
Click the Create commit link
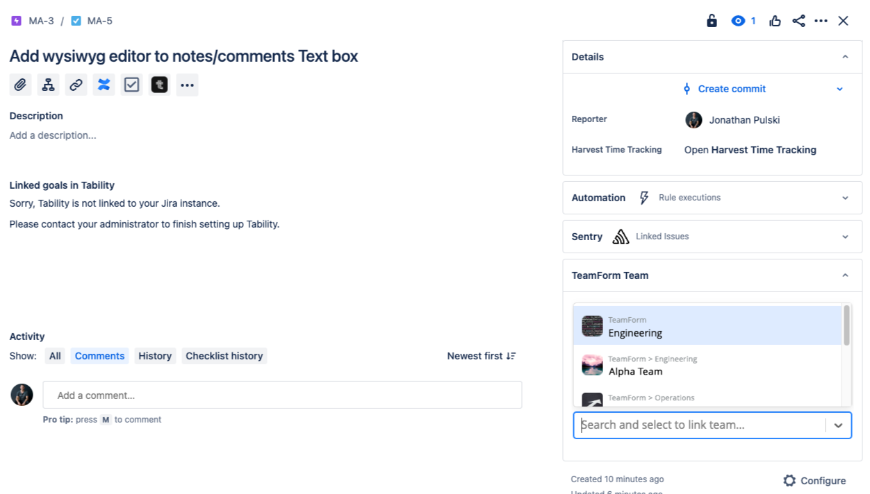click(731, 89)
